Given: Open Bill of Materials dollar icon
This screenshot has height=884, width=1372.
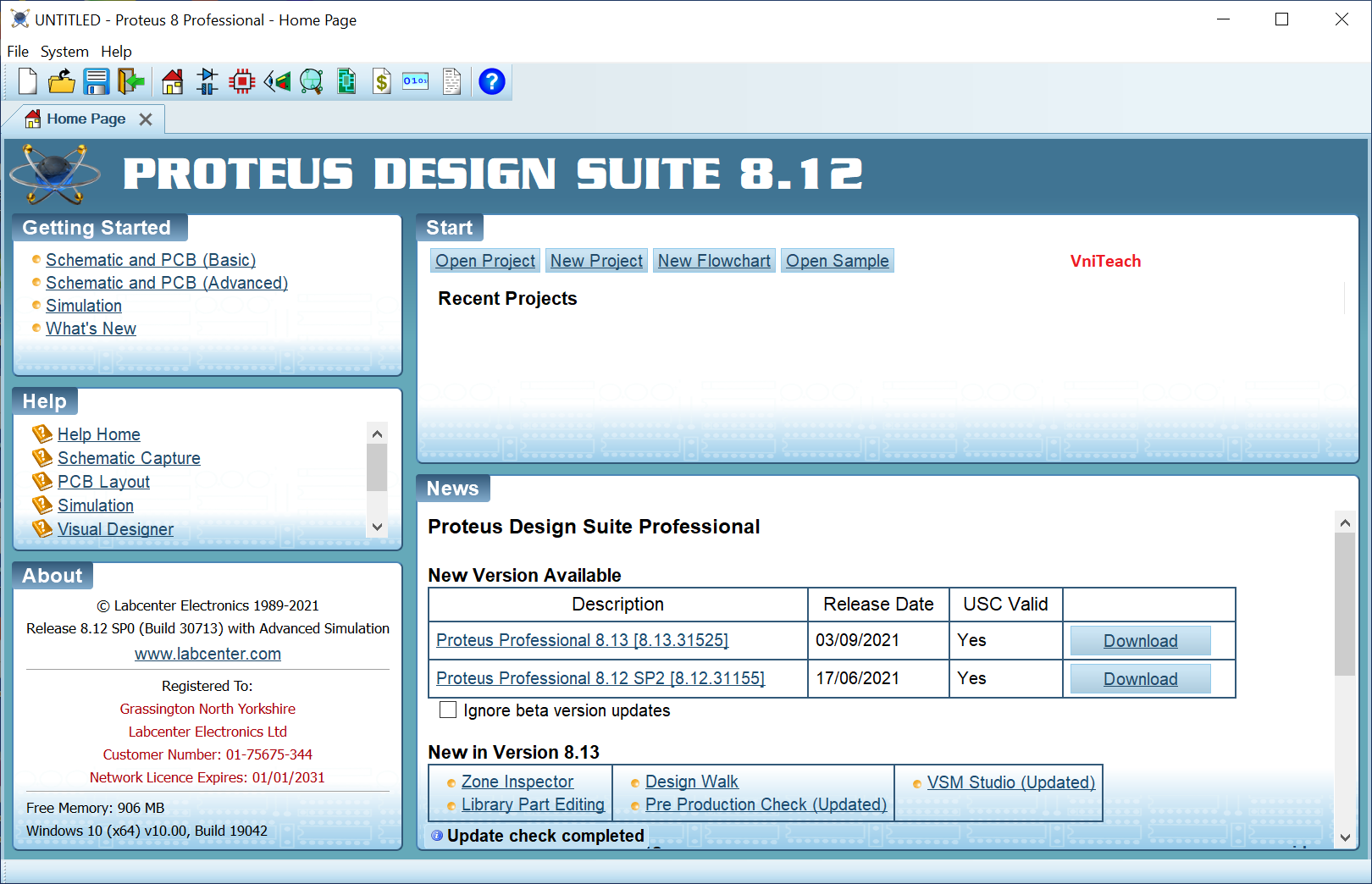Looking at the screenshot, I should pyautogui.click(x=382, y=81).
